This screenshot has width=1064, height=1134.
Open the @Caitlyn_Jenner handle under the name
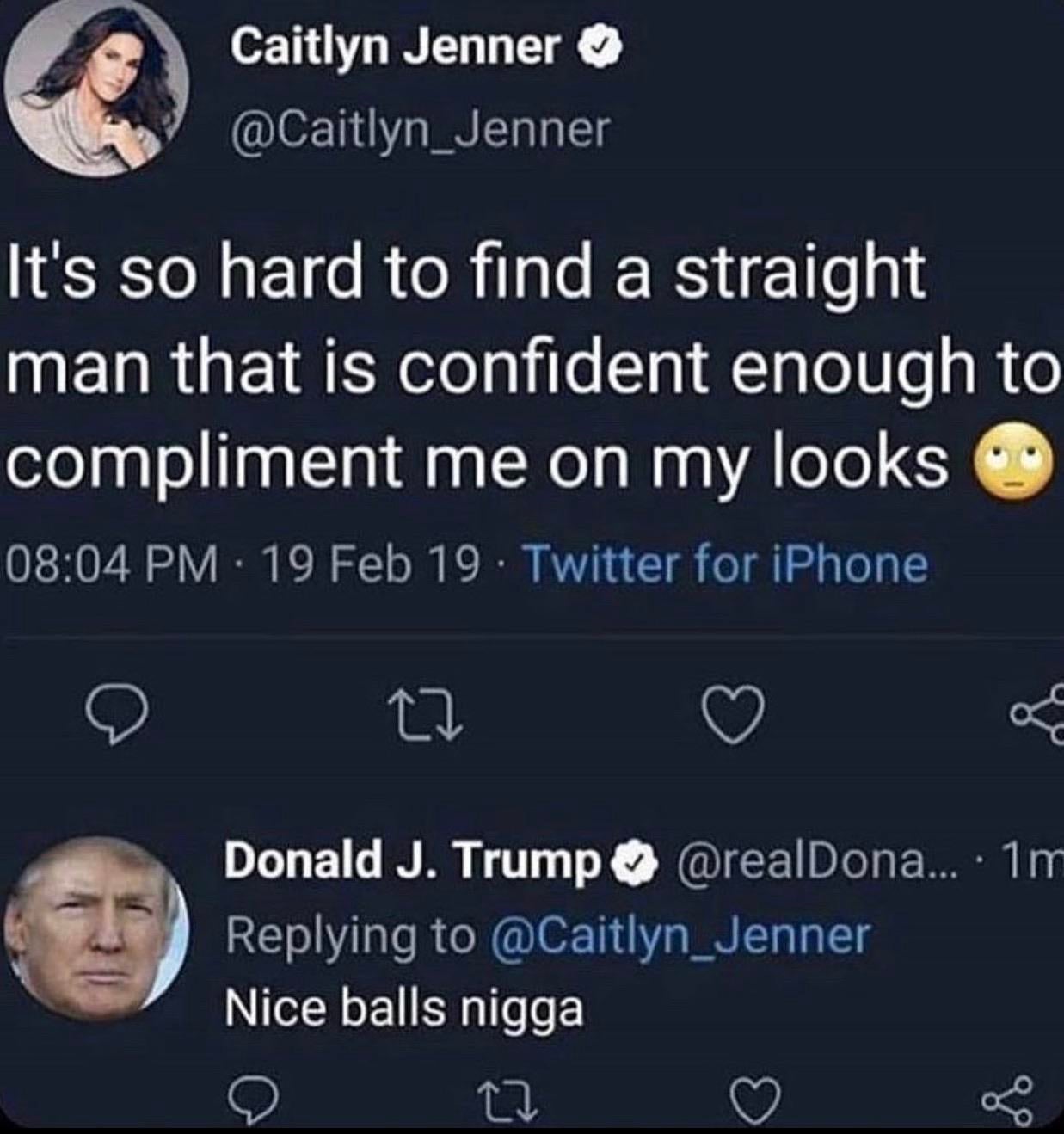(418, 129)
